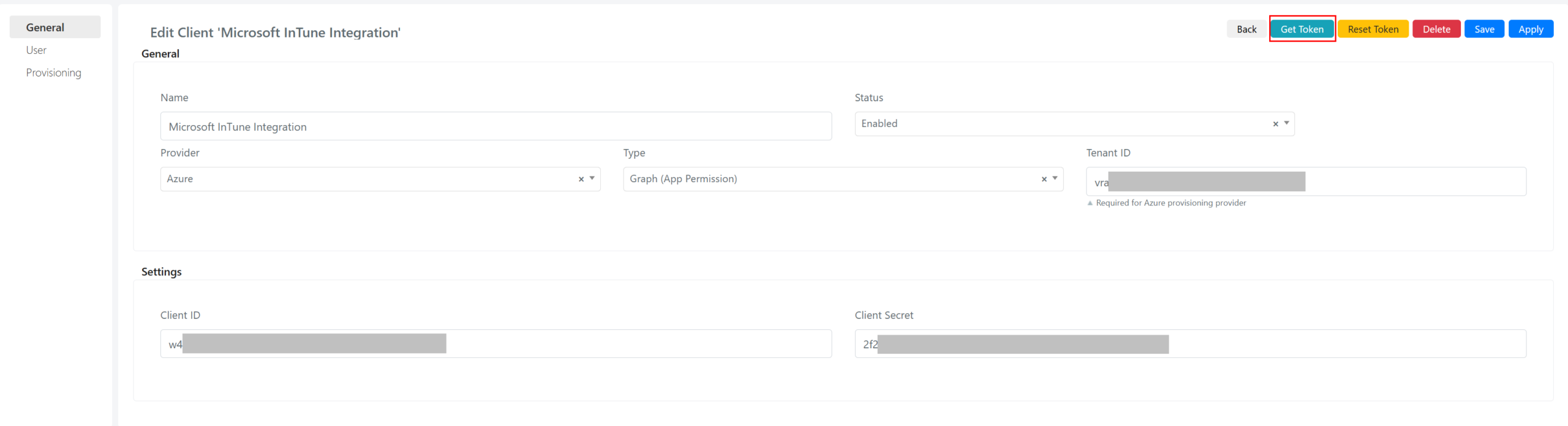Click the 'Client Secret' label

884,315
